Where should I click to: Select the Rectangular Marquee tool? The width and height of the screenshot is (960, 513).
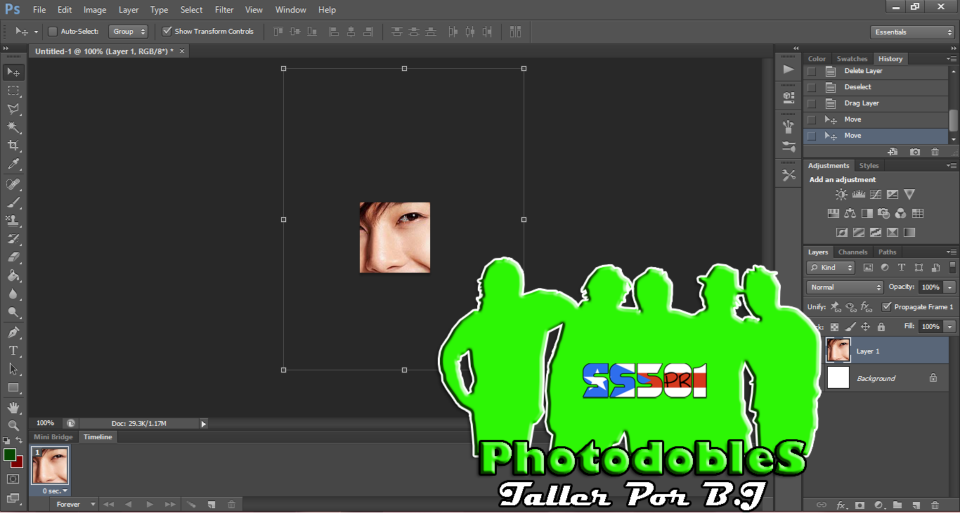pos(13,91)
